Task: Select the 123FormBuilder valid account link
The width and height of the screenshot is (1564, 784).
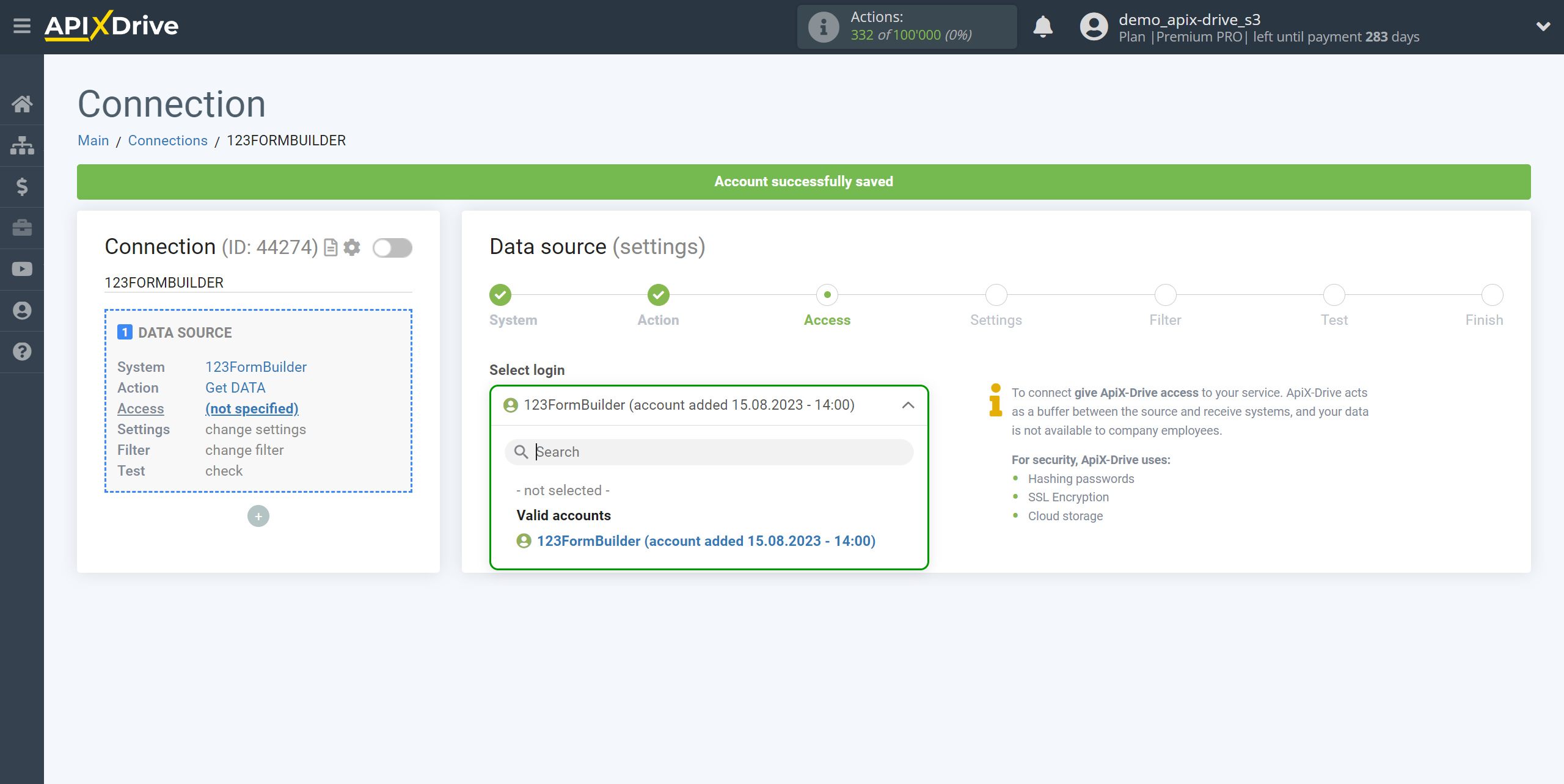Action: click(x=706, y=540)
